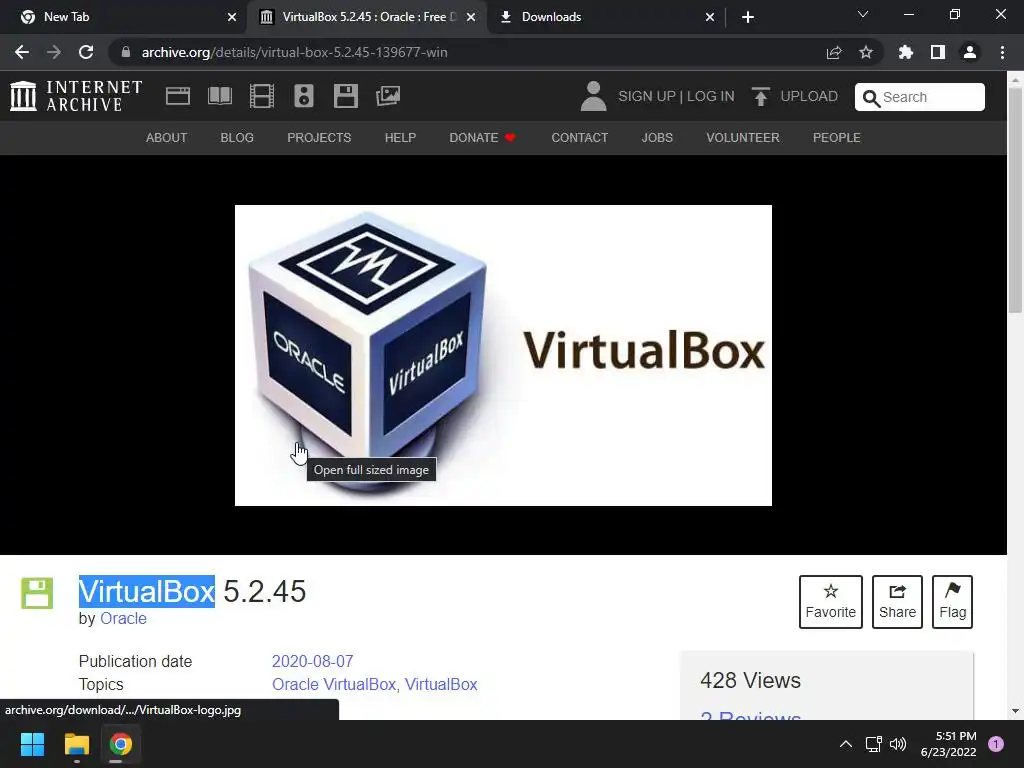1024x768 pixels.
Task: Reload the current page
Action: coord(86,52)
